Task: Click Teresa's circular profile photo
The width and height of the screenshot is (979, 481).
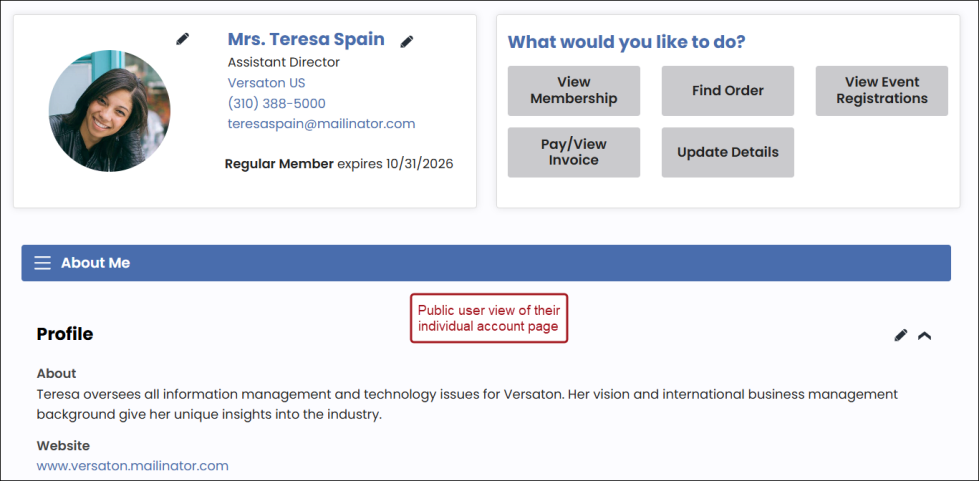Action: [x=109, y=111]
